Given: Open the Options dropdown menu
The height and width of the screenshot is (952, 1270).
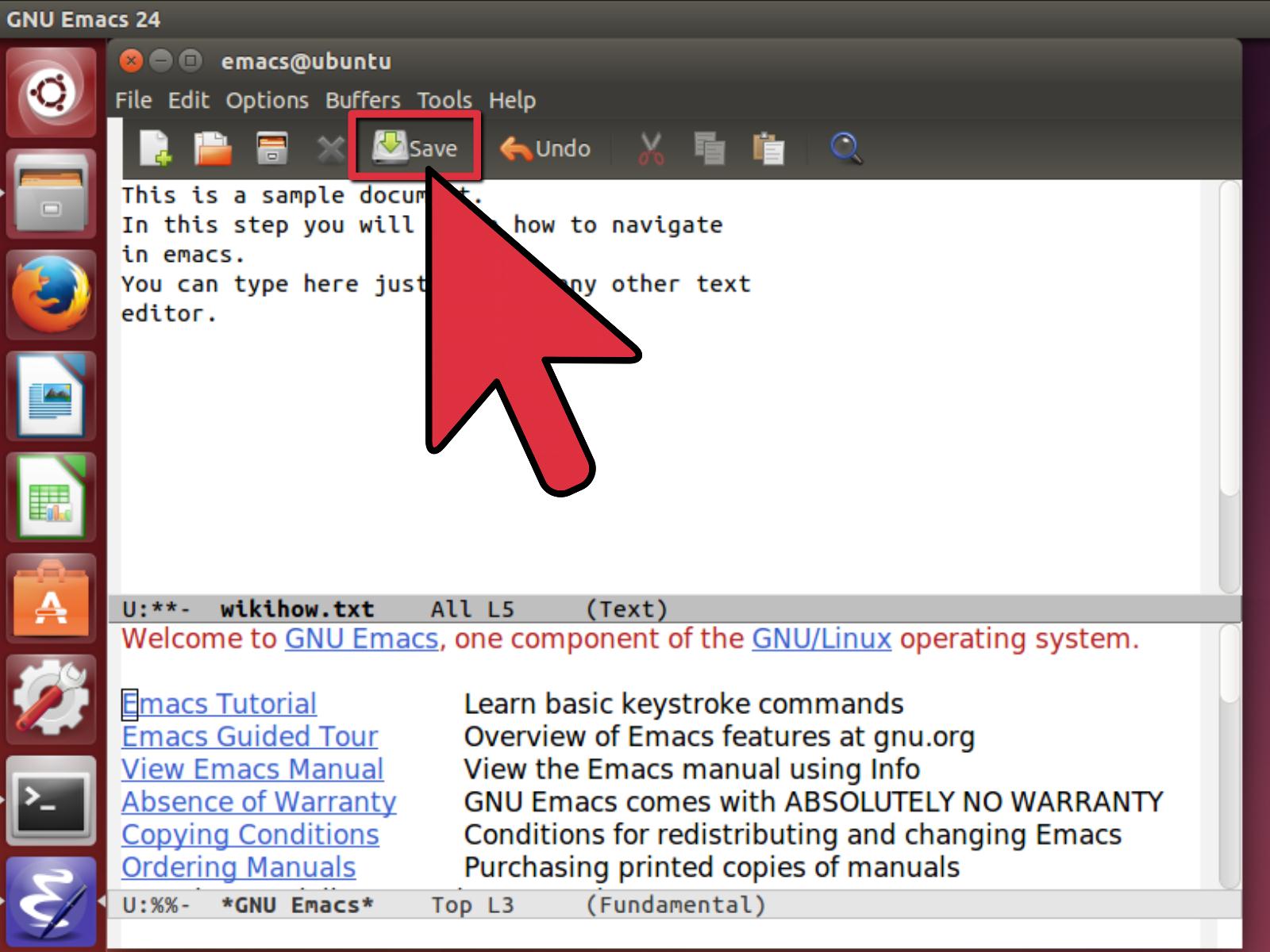Looking at the screenshot, I should pos(267,100).
